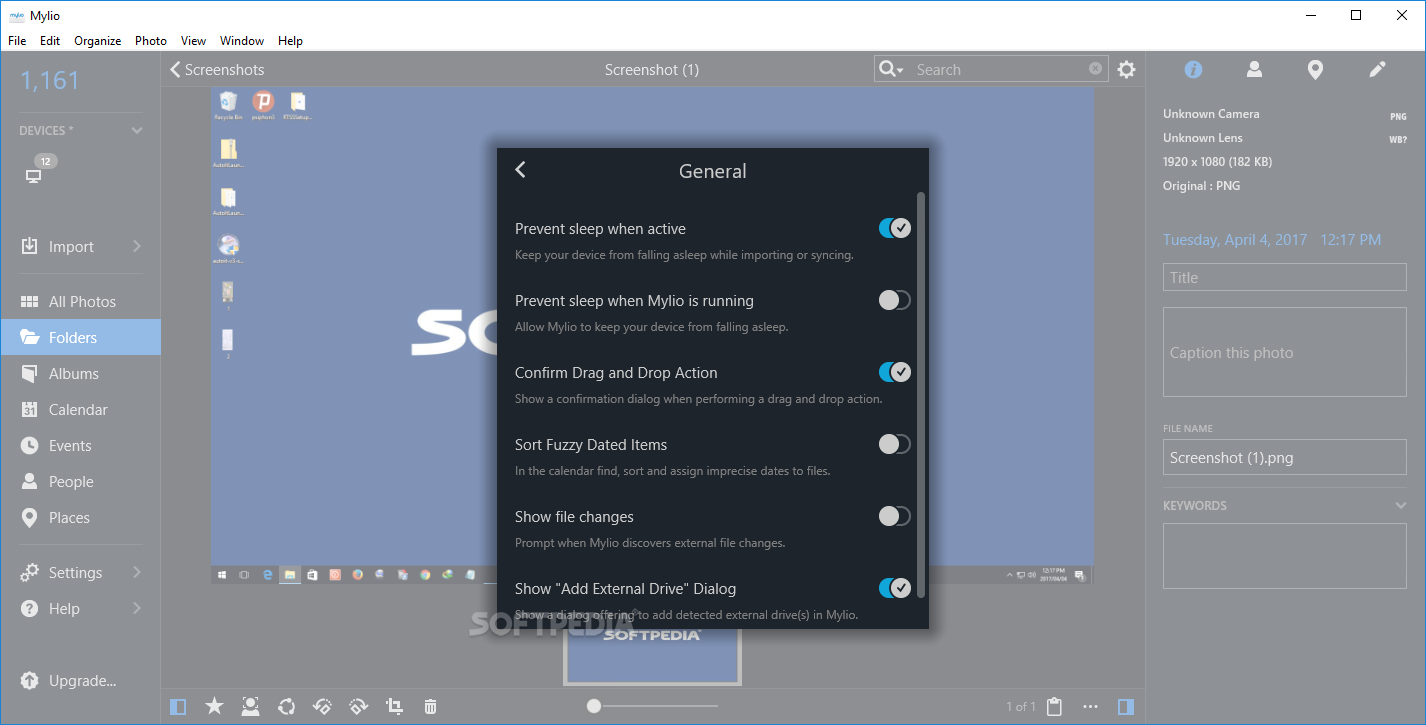This screenshot has height=725, width=1426.
Task: Click the face tagging icon in the bottom toolbar
Action: click(x=250, y=707)
